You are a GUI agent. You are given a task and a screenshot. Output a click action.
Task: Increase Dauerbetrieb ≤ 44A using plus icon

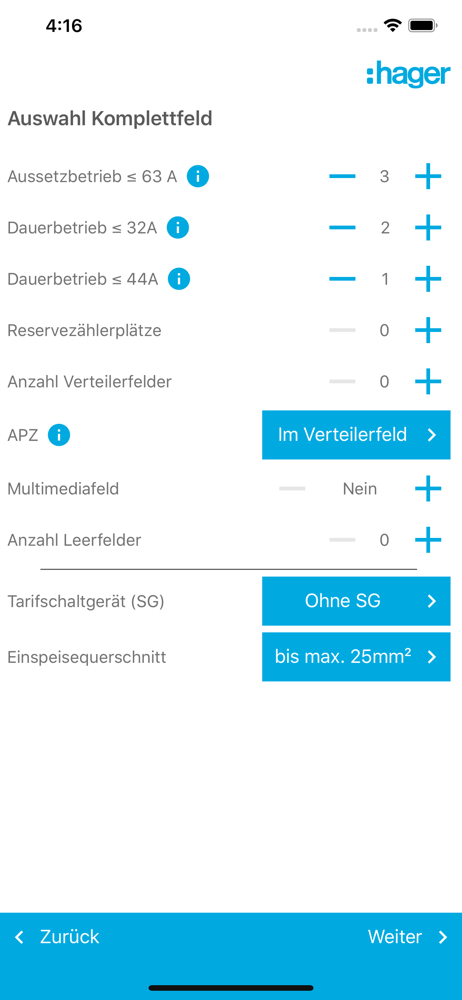pos(428,279)
